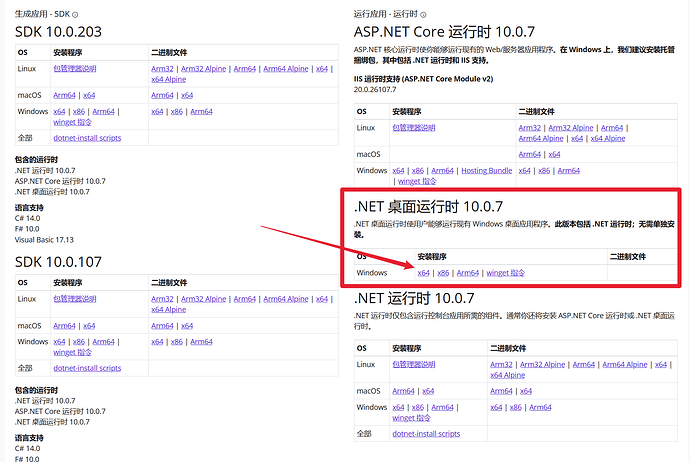
Task: Open .NET 运行时 10.0.7 dotnet-install scripts link
Action: (x=426, y=433)
